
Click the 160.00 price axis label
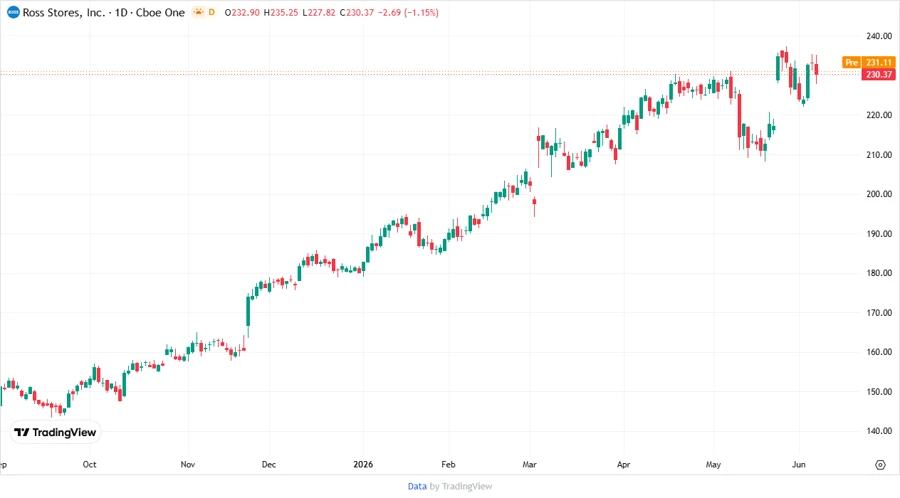click(879, 352)
